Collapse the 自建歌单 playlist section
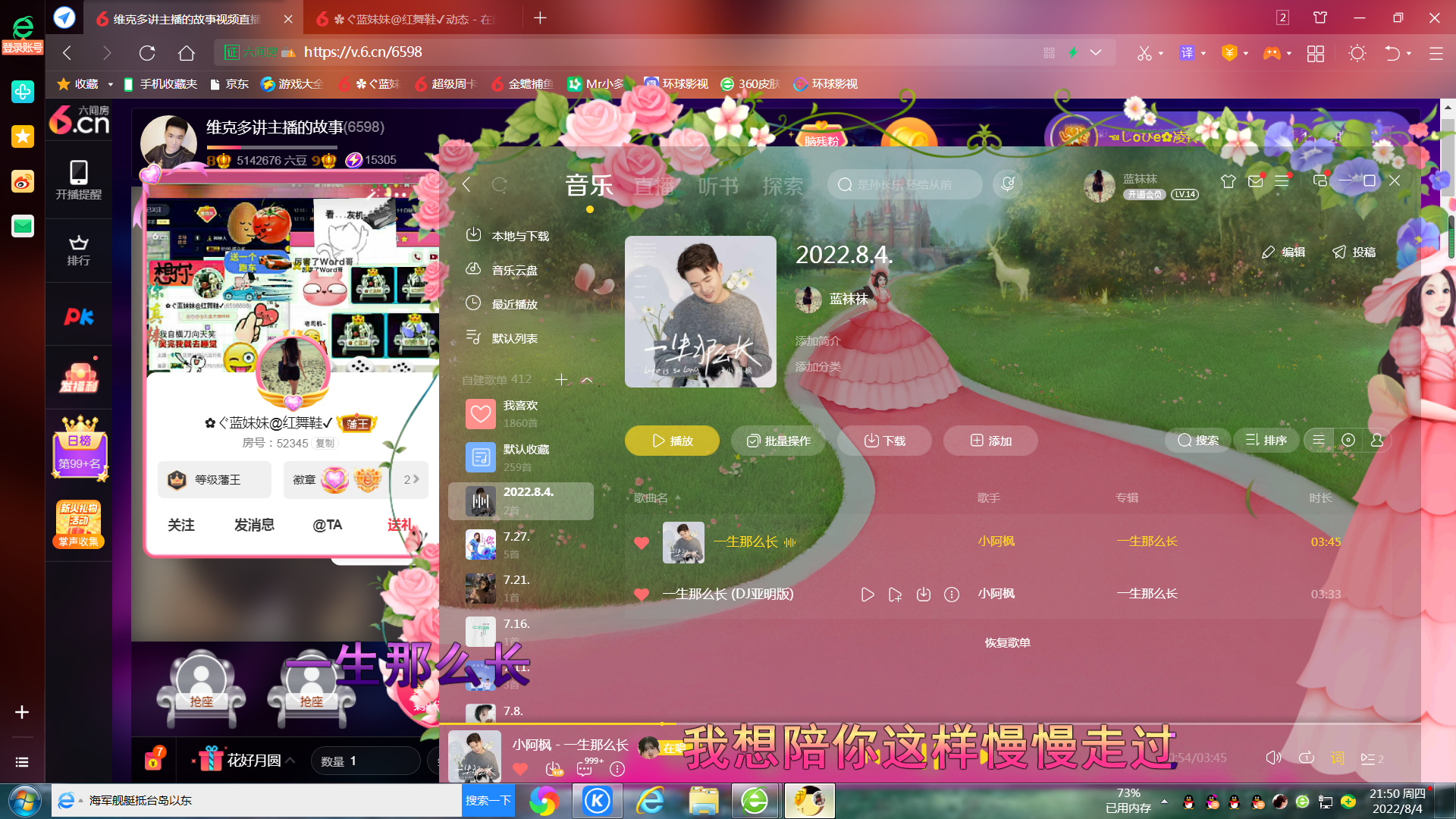The width and height of the screenshot is (1456, 819). click(x=587, y=380)
